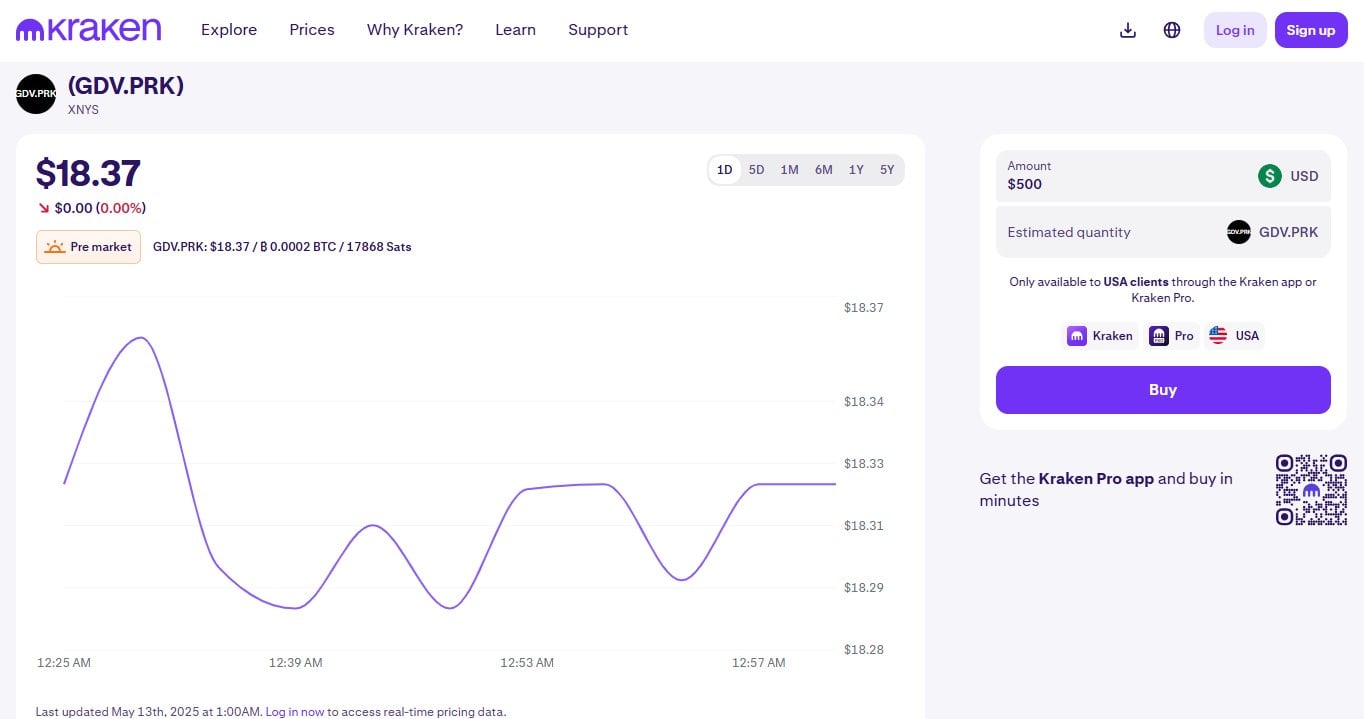Click the "Get the Kraken Pro app" text
The width and height of the screenshot is (1364, 719).
pyautogui.click(x=1106, y=490)
